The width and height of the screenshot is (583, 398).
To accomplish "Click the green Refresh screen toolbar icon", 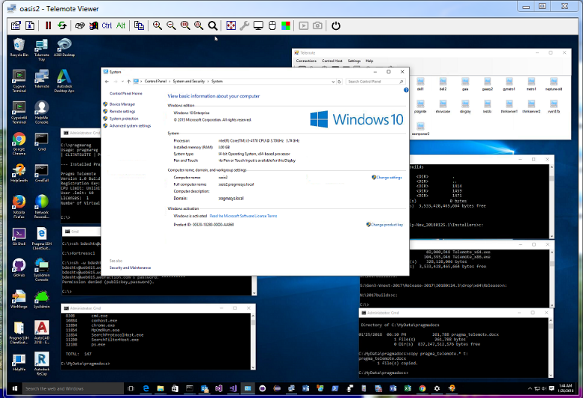I will coord(62,26).
